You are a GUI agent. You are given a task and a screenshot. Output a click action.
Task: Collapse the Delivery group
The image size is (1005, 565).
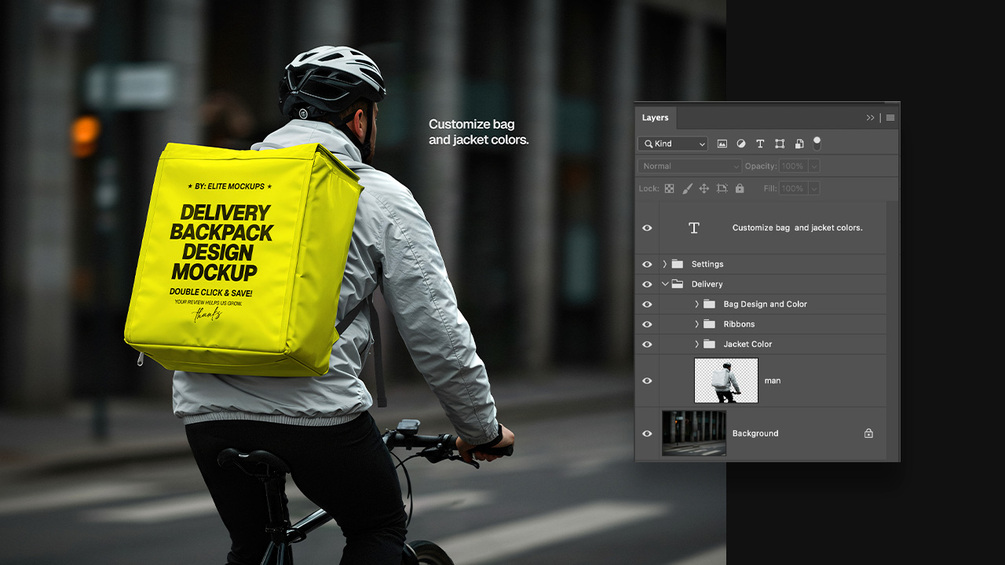point(665,284)
